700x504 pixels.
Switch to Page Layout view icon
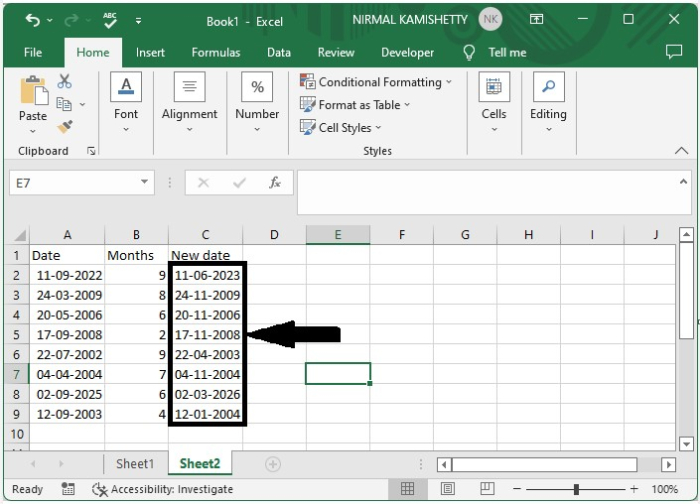(x=448, y=489)
